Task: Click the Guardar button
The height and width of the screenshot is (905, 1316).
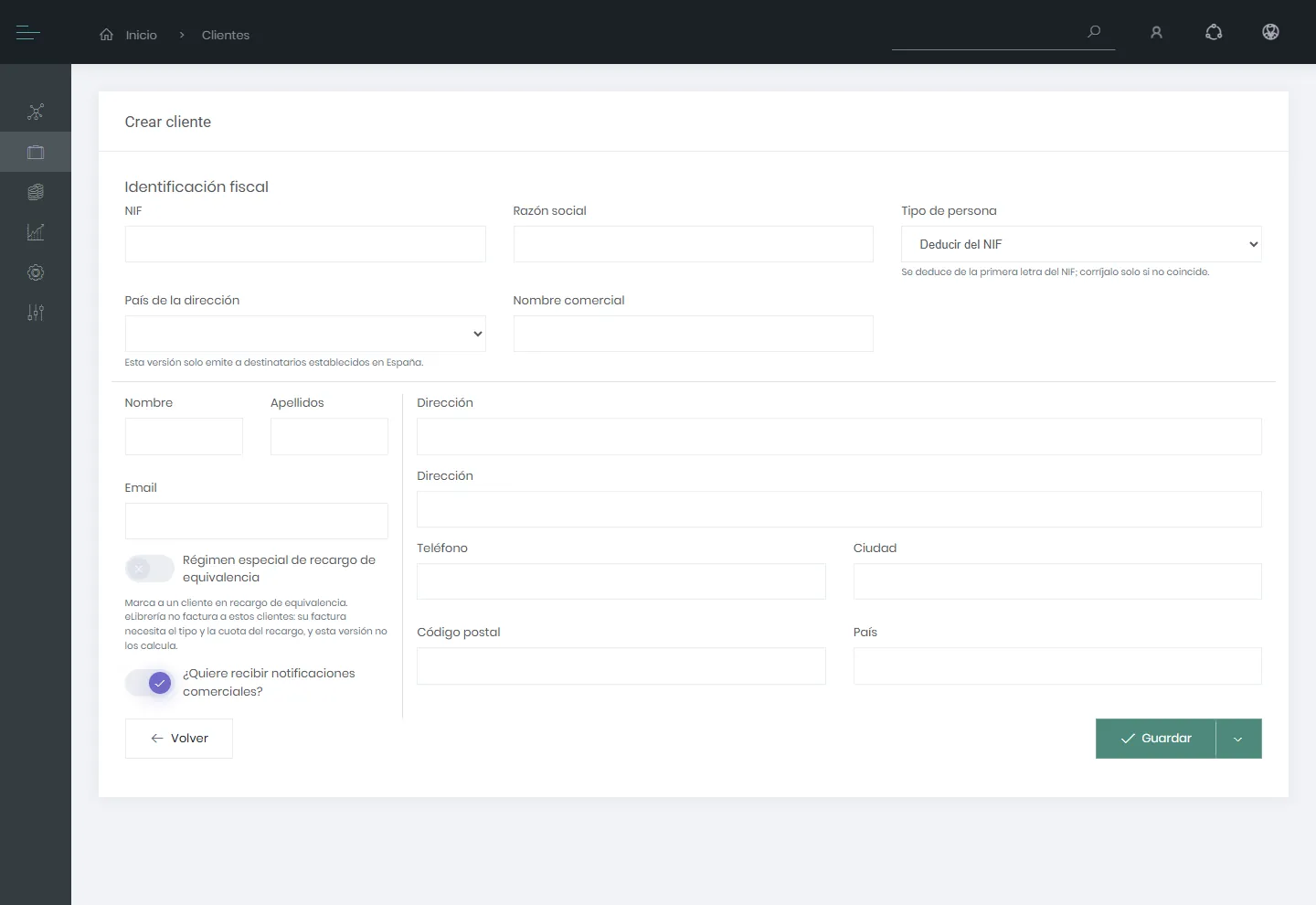Action: click(x=1156, y=739)
